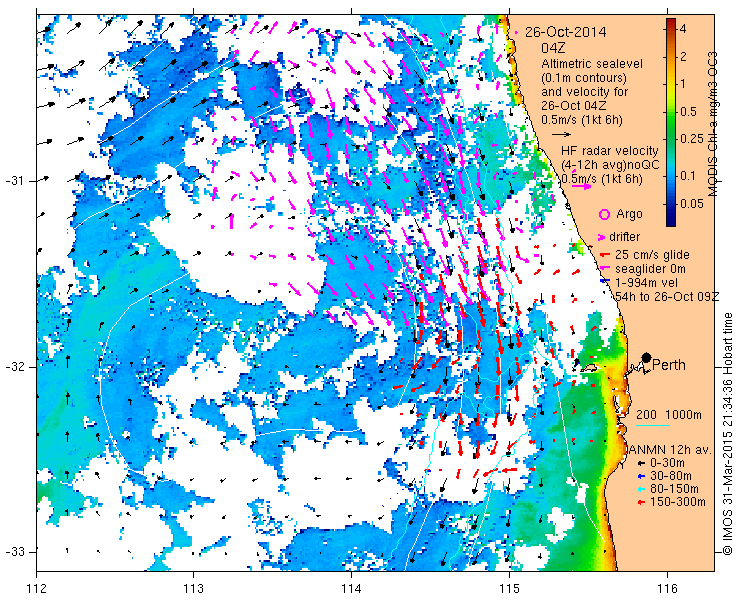740x600 pixels.
Task: Click the black Perth city marker dot
Action: click(x=647, y=357)
